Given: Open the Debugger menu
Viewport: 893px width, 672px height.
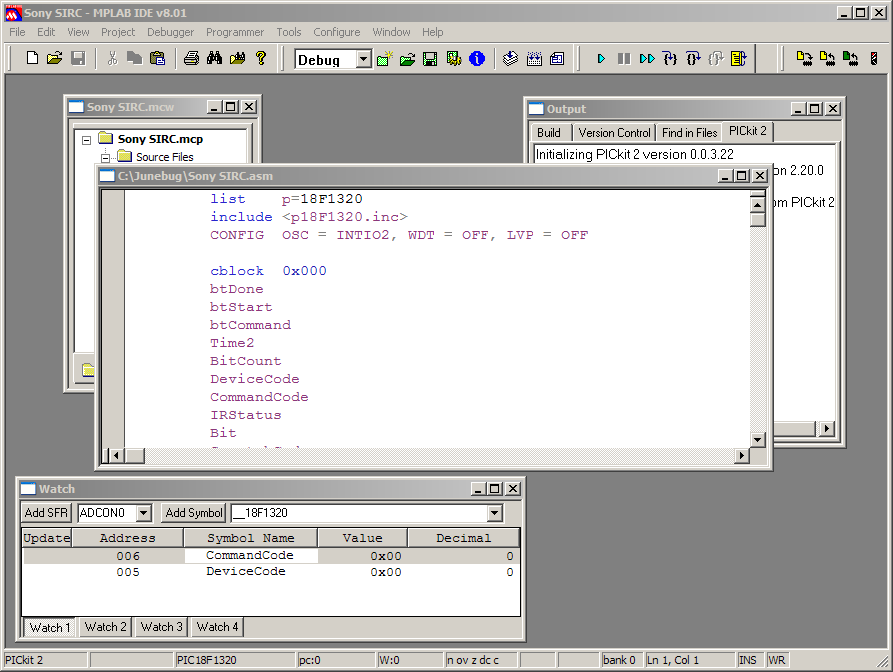Looking at the screenshot, I should coord(170,32).
